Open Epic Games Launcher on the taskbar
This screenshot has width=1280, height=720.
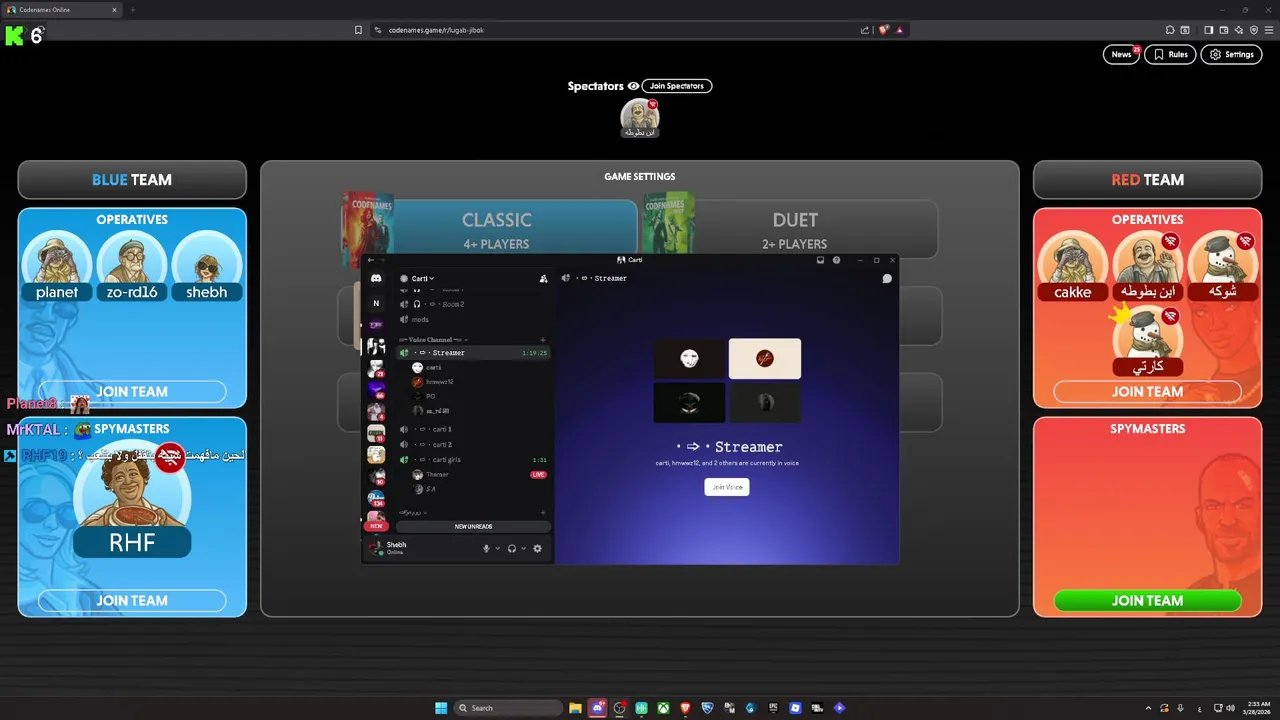773,708
